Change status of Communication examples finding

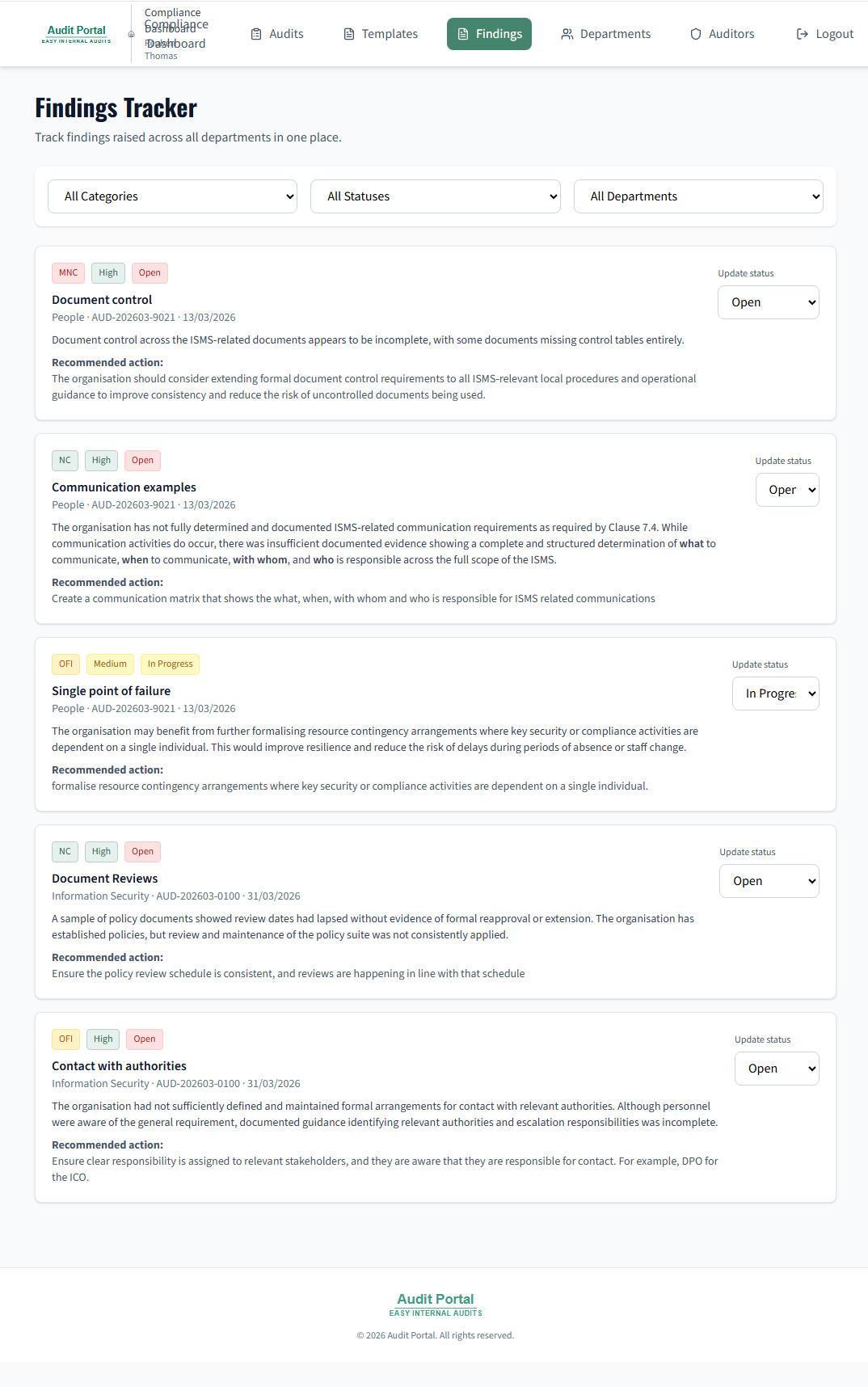(x=787, y=490)
